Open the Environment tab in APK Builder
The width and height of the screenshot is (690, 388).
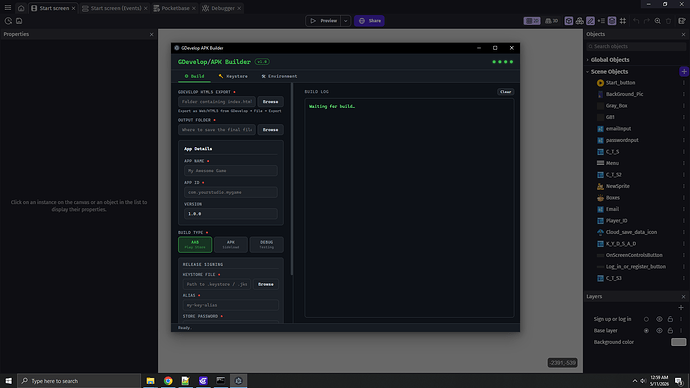pos(279,76)
